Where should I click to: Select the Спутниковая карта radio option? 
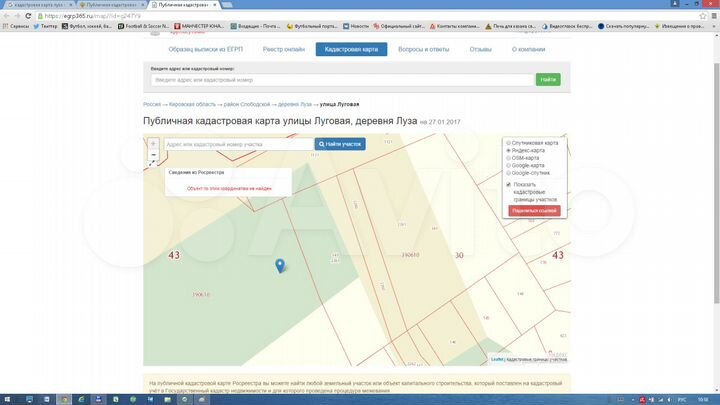click(508, 143)
